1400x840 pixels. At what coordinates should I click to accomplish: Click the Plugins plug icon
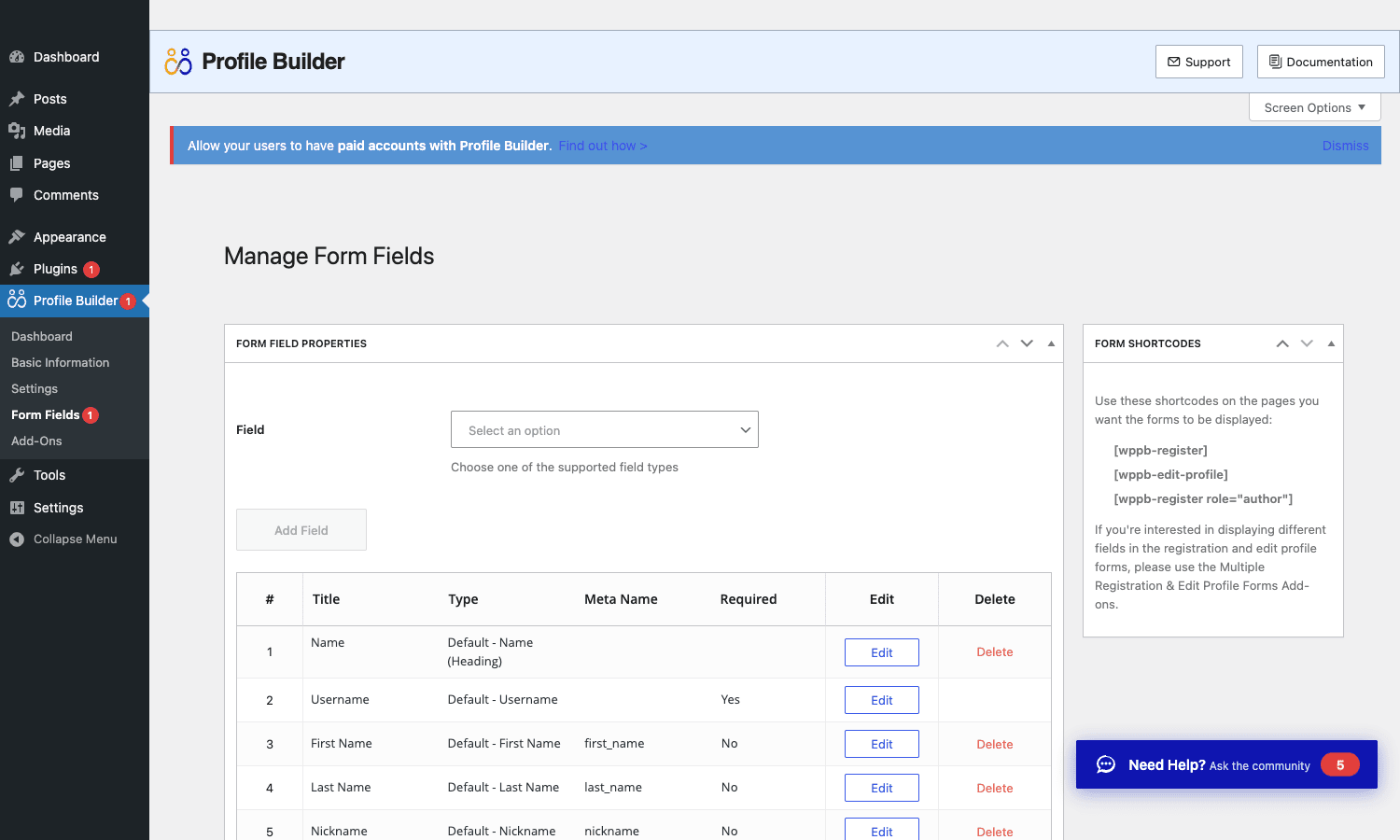click(x=17, y=269)
